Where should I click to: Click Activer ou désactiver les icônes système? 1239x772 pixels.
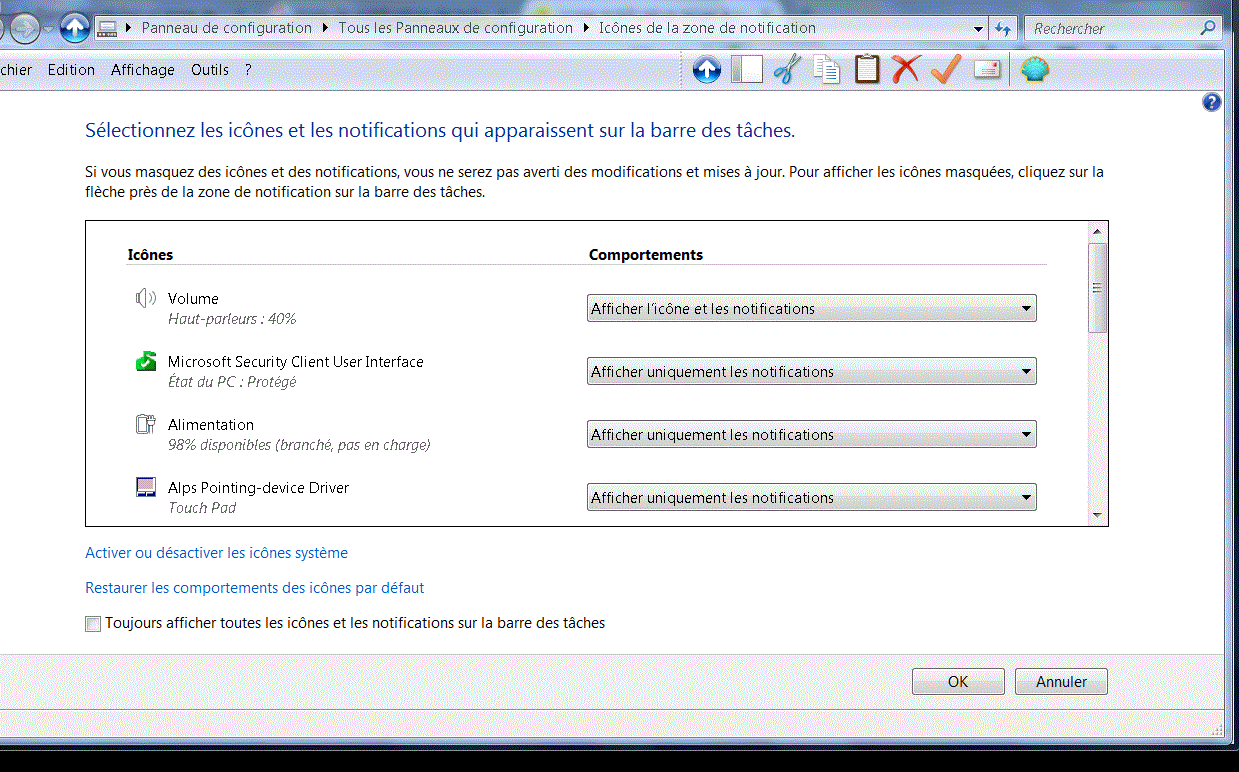(x=217, y=553)
